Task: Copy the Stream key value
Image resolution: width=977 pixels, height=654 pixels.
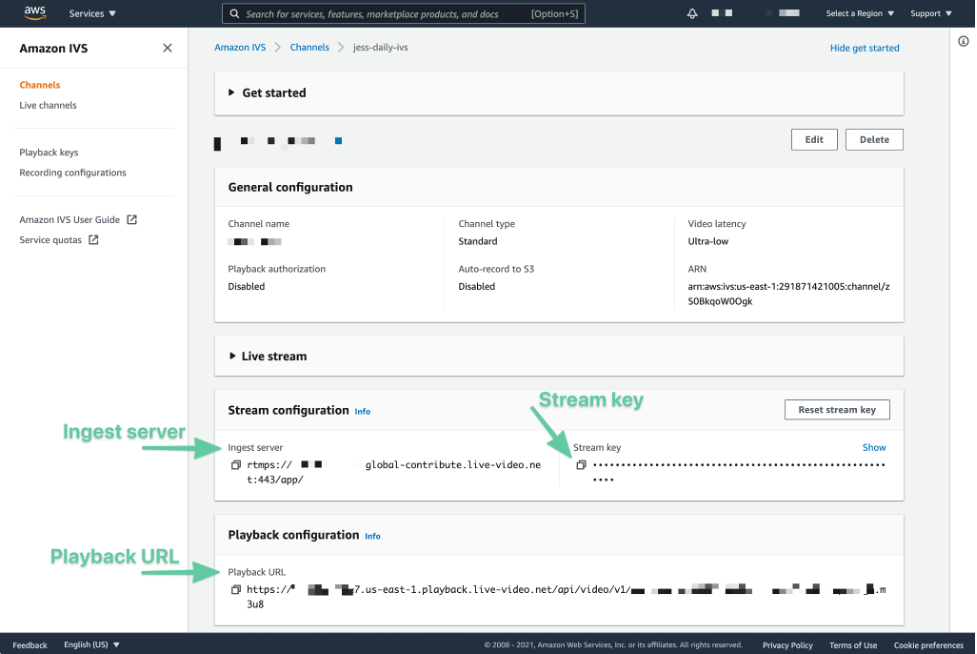Action: tap(580, 464)
